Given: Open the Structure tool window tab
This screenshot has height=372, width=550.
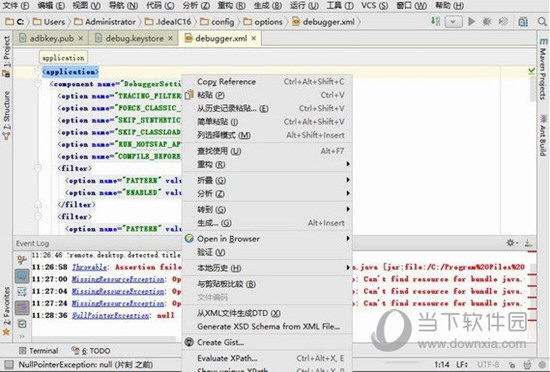Looking at the screenshot, I should point(6,115).
